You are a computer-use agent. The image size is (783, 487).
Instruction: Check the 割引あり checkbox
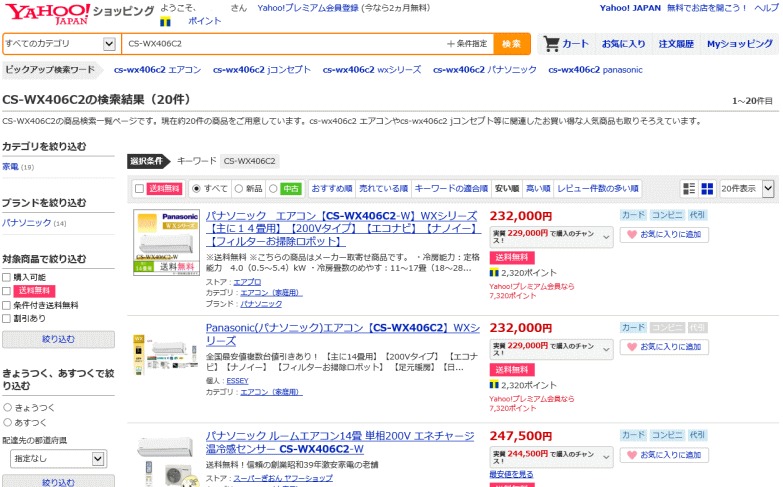pyautogui.click(x=6, y=319)
